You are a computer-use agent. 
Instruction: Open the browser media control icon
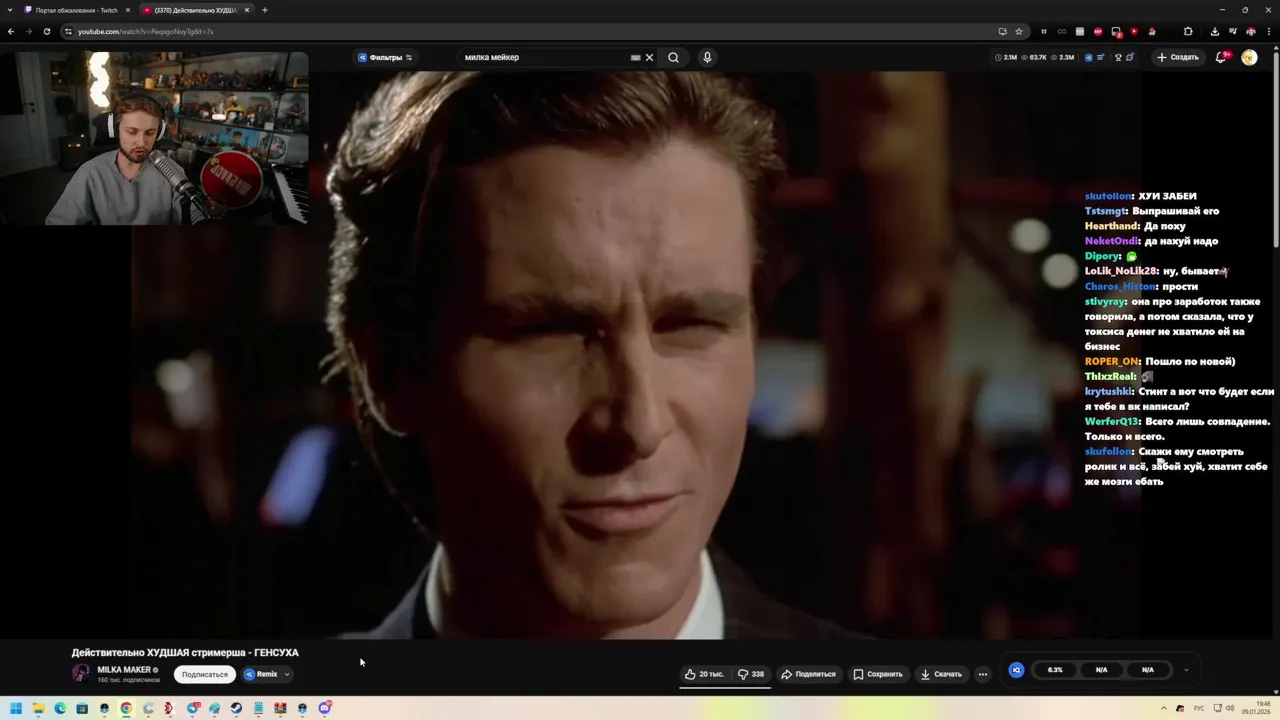tap(1232, 31)
